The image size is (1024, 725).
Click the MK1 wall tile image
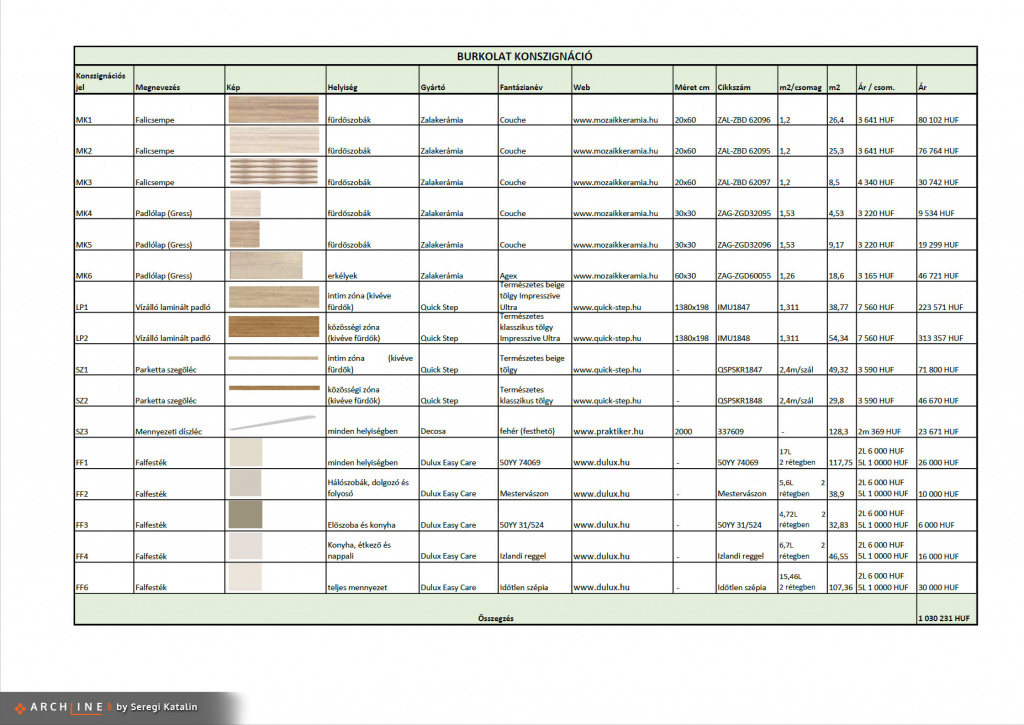click(x=274, y=109)
